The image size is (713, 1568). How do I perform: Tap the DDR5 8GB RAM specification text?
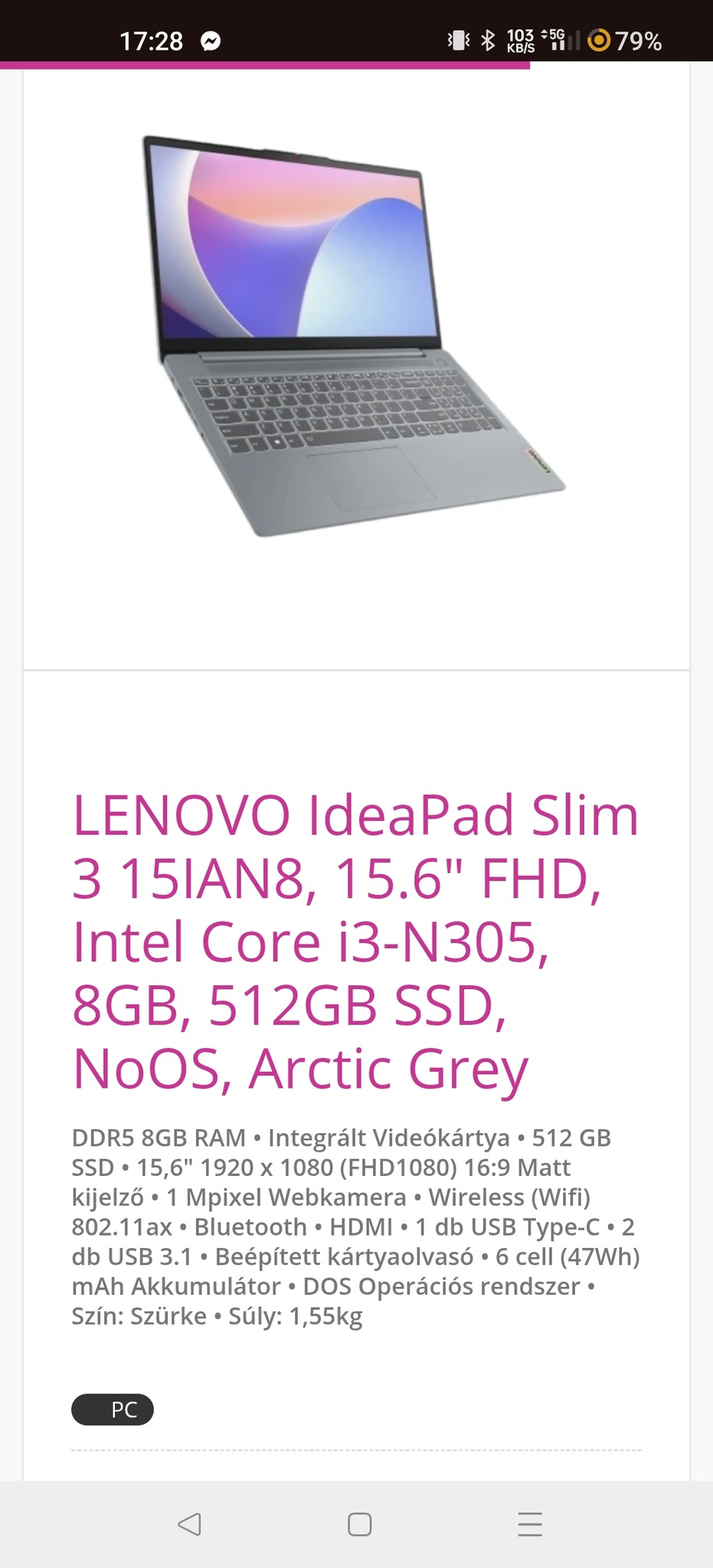coord(159,1138)
